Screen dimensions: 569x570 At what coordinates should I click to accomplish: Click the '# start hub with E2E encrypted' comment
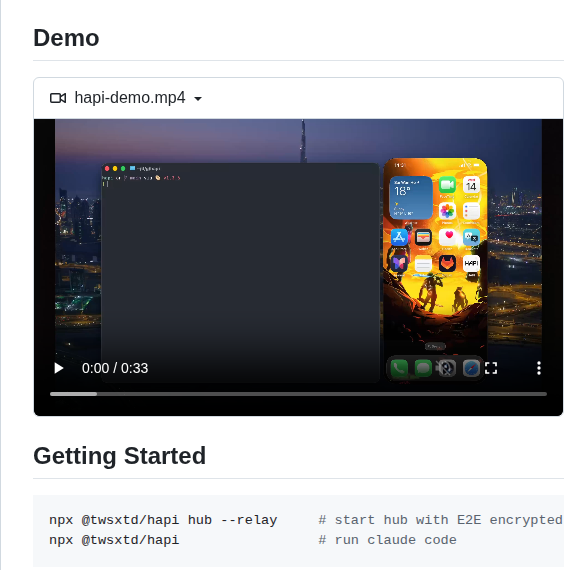click(x=441, y=520)
